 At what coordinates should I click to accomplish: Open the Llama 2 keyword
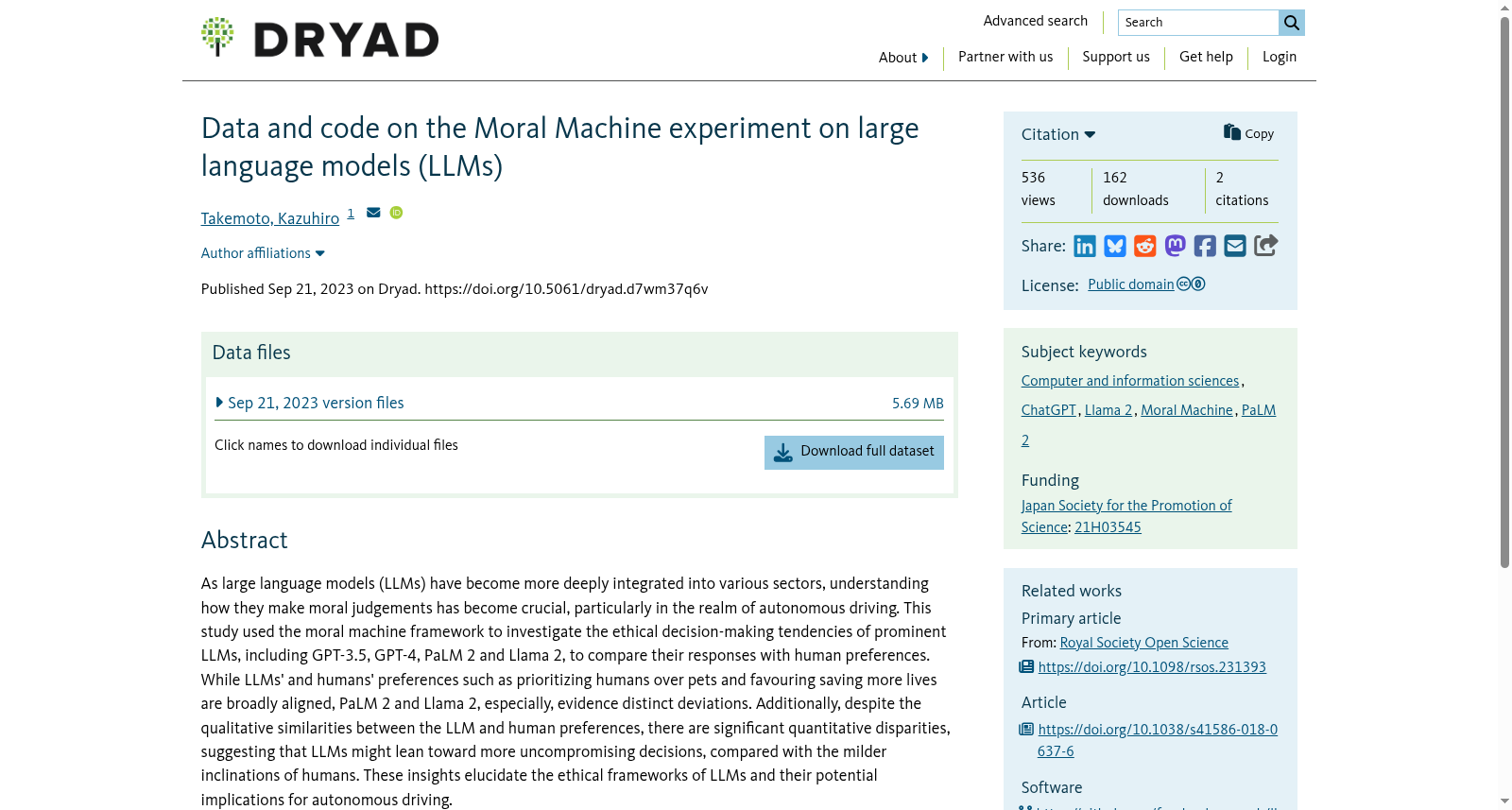(x=1108, y=410)
